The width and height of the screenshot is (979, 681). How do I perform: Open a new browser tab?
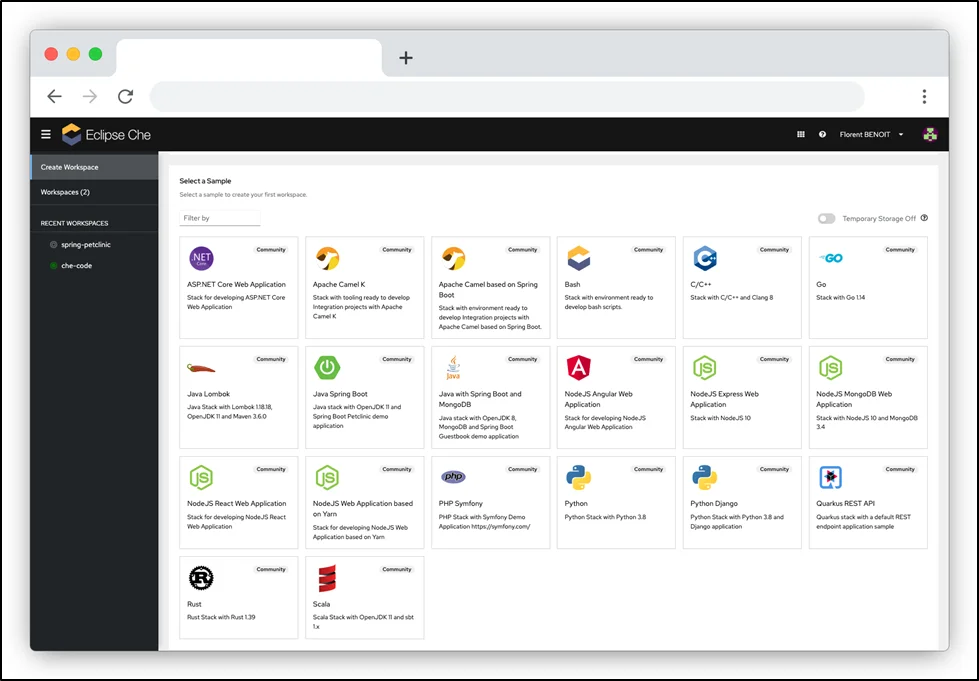tap(406, 58)
